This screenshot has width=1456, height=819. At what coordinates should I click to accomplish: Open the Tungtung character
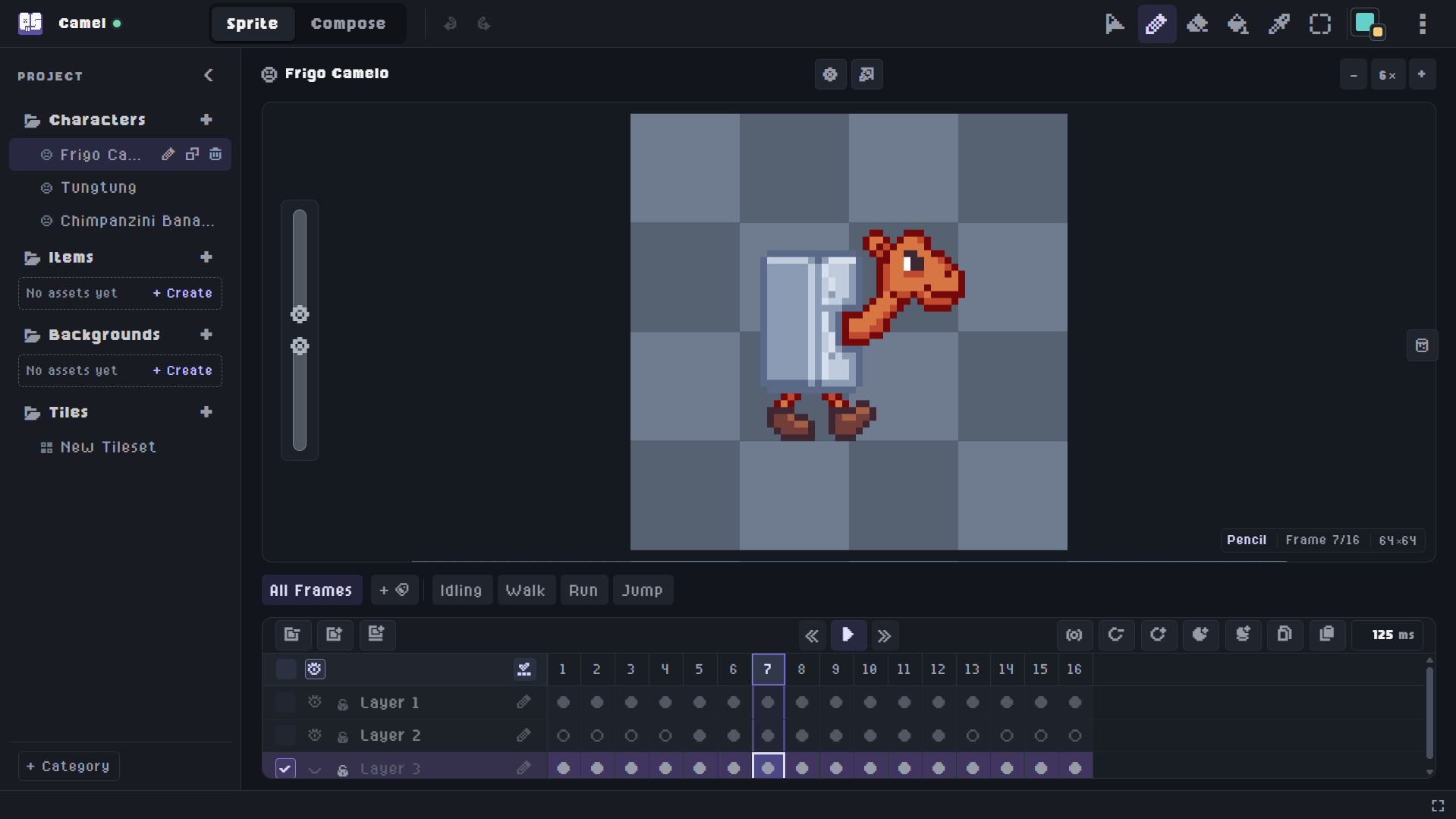[120, 187]
